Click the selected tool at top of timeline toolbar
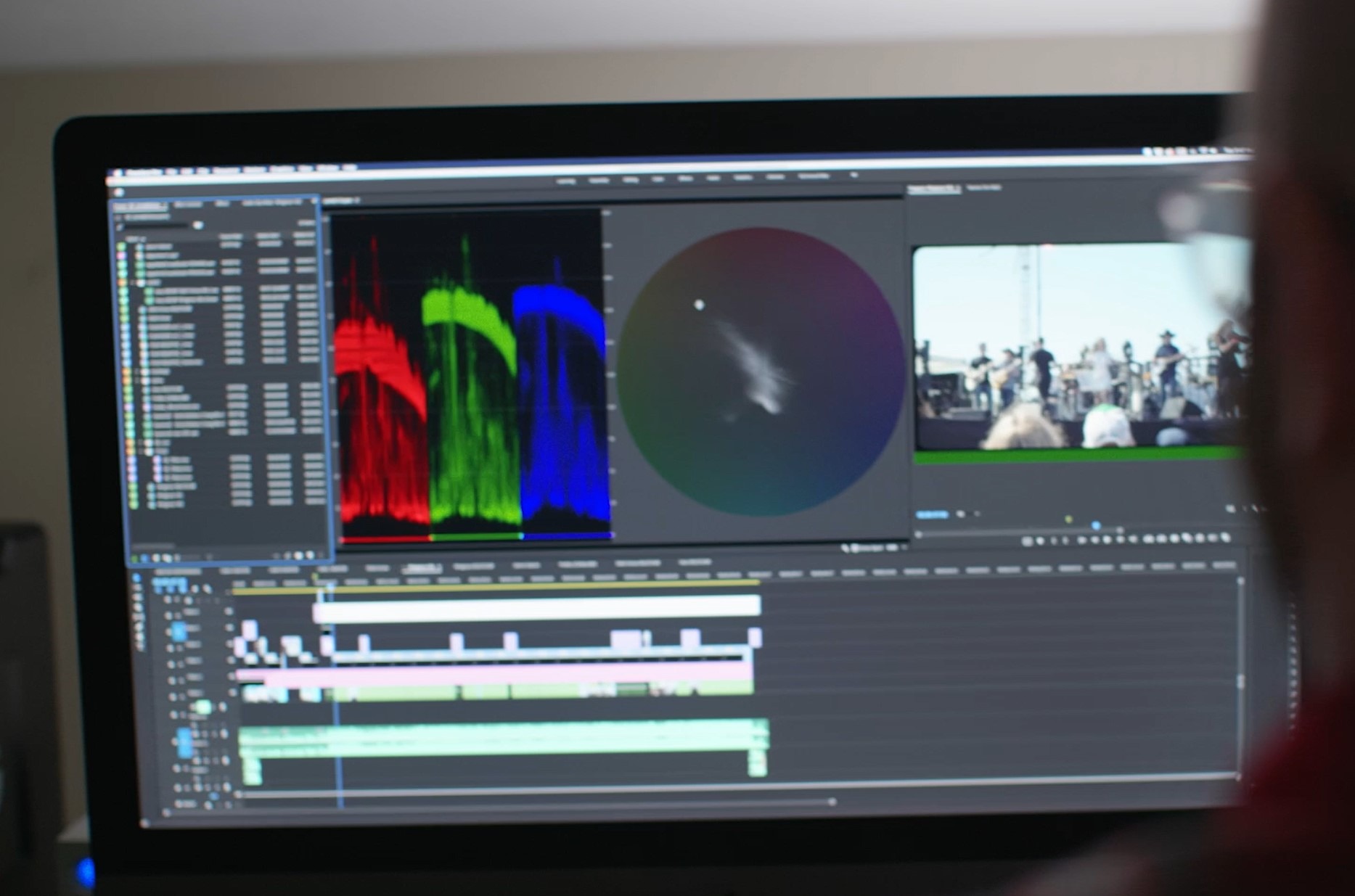The height and width of the screenshot is (896, 1355). 137,578
